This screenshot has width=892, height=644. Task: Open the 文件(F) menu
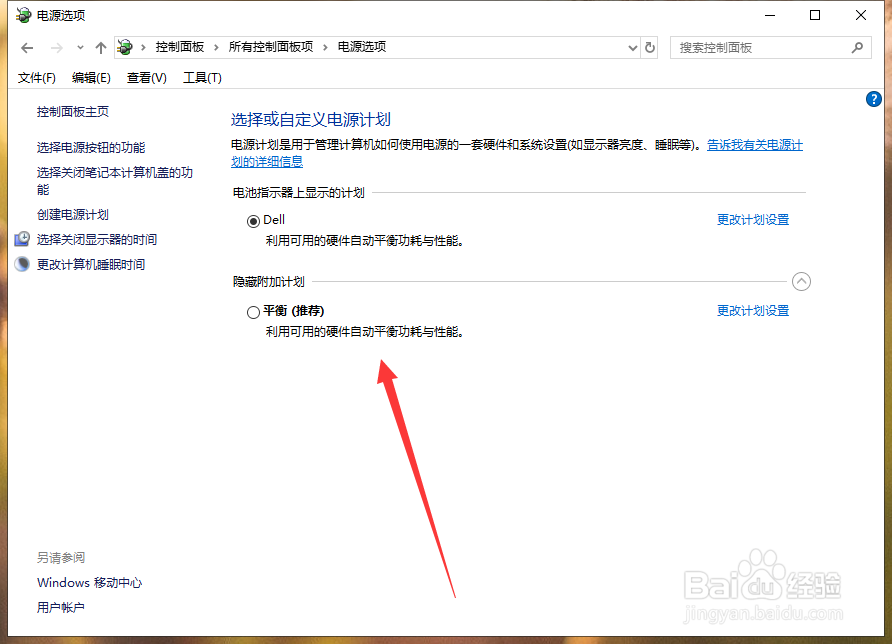click(36, 78)
